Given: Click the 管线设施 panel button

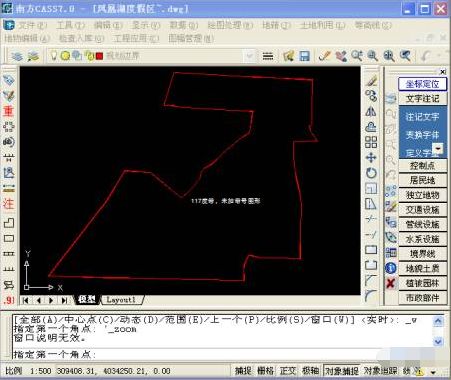Looking at the screenshot, I should coord(423,224).
